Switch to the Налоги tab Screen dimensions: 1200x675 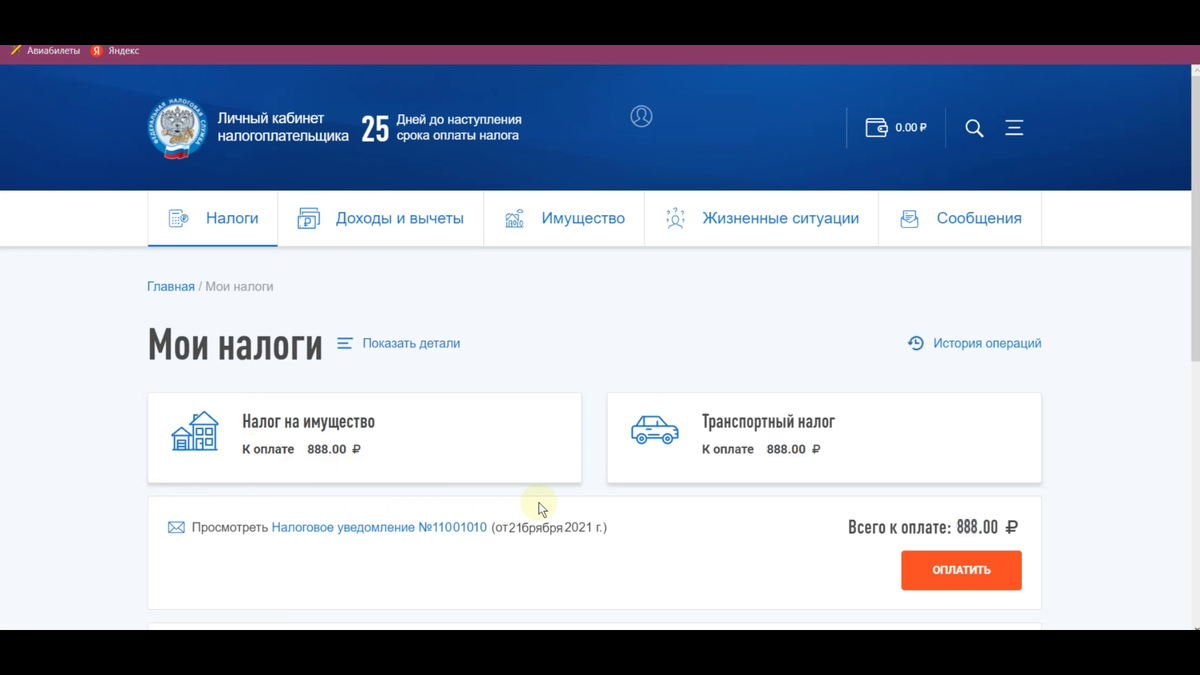[x=213, y=218]
